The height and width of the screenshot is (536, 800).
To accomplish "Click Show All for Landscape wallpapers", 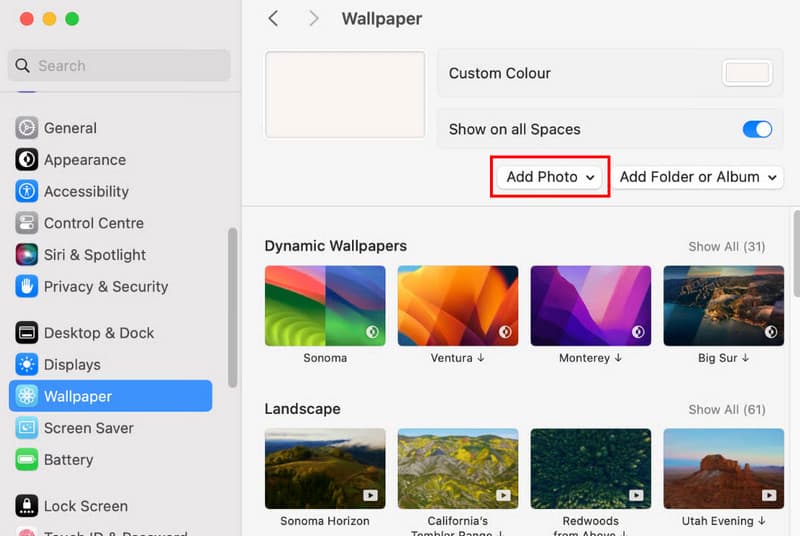I will (726, 409).
